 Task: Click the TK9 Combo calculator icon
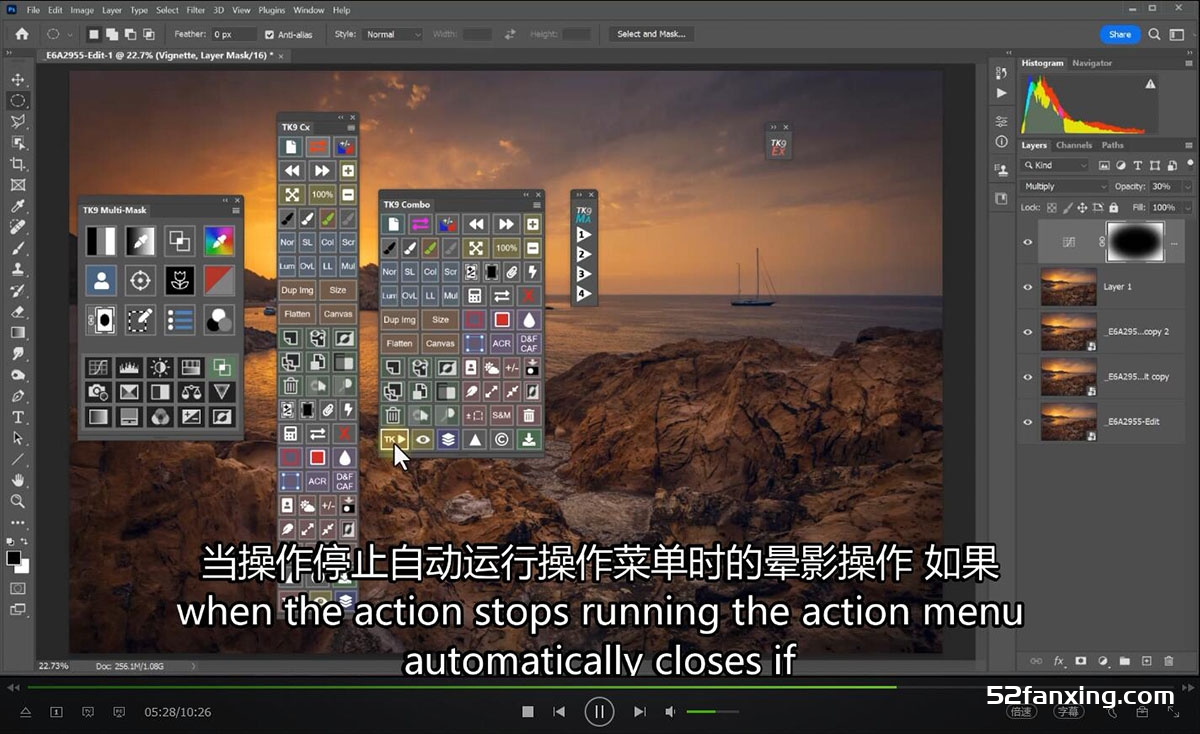pyautogui.click(x=475, y=296)
